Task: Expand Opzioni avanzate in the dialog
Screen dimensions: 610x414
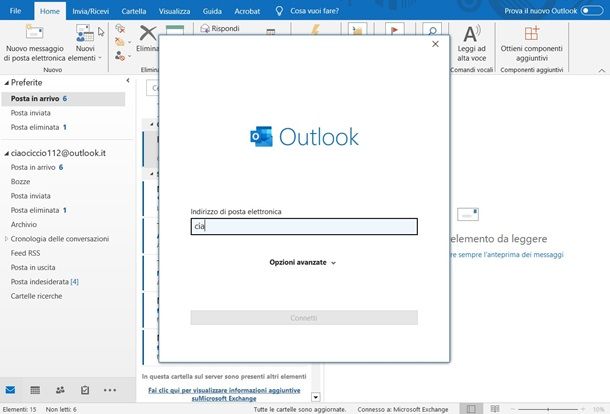Action: pos(302,263)
